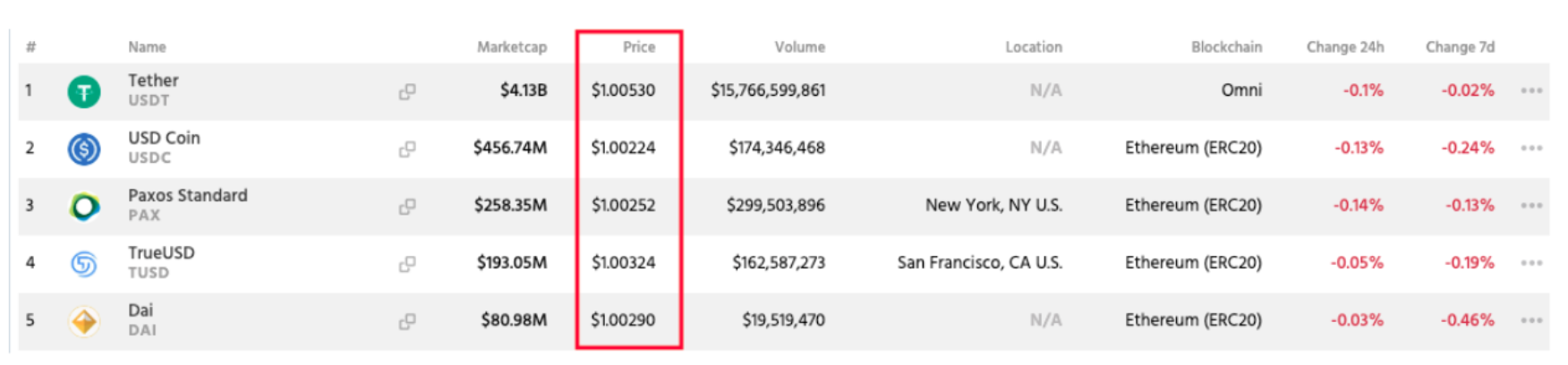Viewport: 1568px width, 365px height.
Task: Click the $1.00290 price value
Action: pyautogui.click(x=623, y=320)
